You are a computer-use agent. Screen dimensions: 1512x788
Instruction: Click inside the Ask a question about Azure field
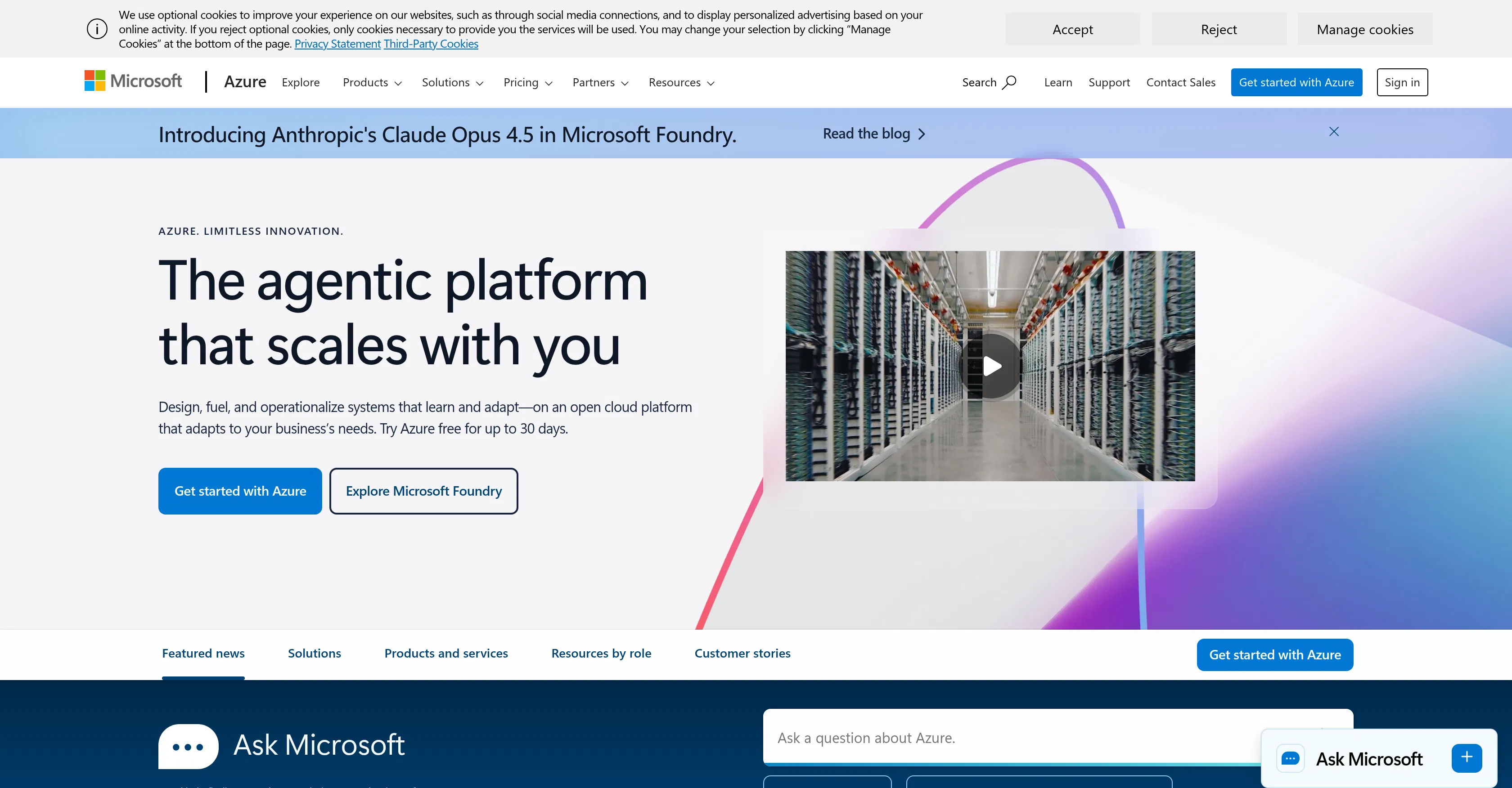click(998, 737)
